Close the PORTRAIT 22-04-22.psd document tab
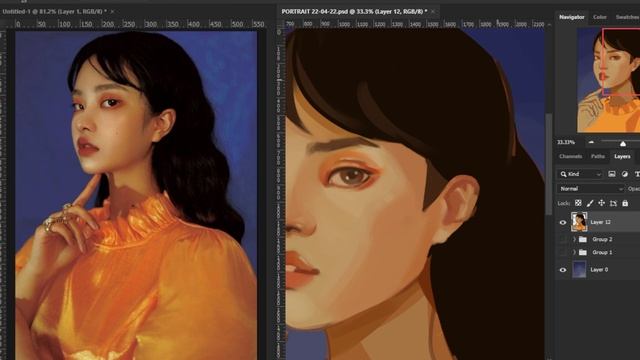The image size is (640, 360). coord(433,11)
